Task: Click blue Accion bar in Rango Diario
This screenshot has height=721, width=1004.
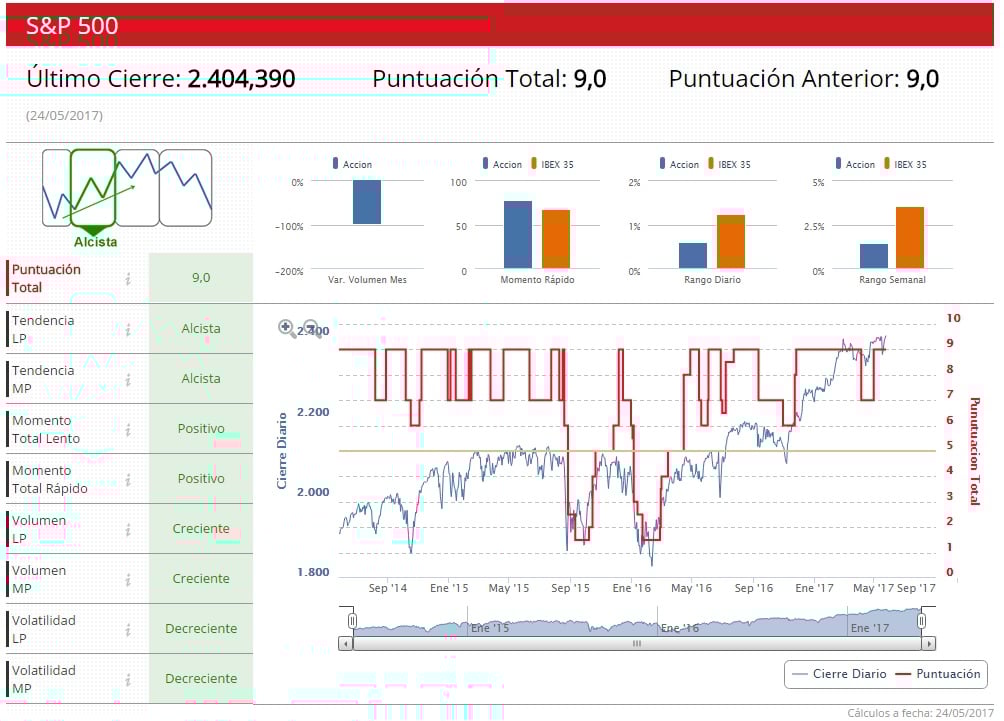Action: tap(693, 255)
